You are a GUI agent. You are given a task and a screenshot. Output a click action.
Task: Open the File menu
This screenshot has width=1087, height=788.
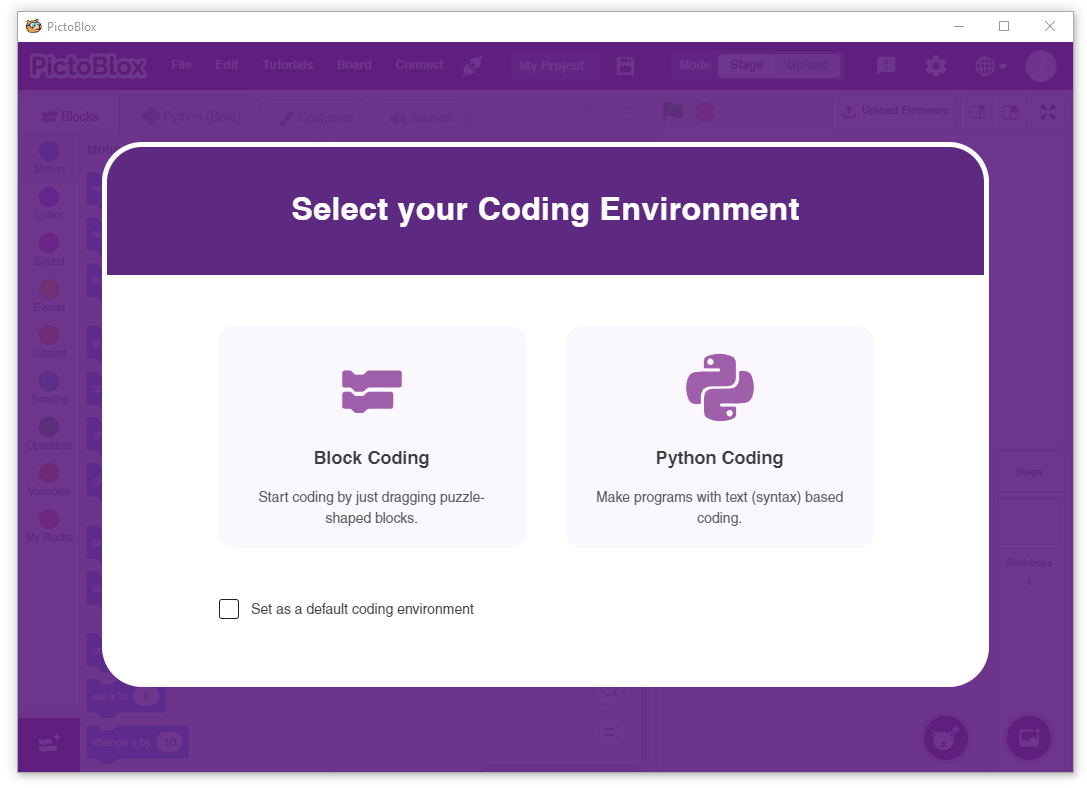(181, 65)
